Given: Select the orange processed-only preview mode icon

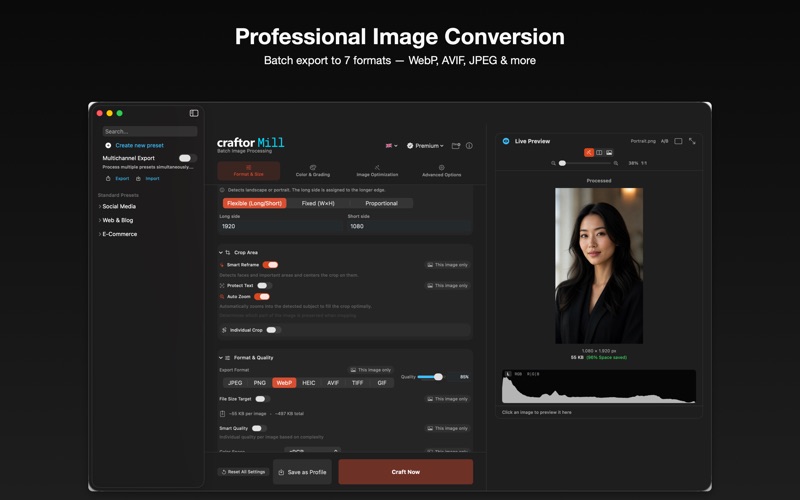Looking at the screenshot, I should click(589, 153).
